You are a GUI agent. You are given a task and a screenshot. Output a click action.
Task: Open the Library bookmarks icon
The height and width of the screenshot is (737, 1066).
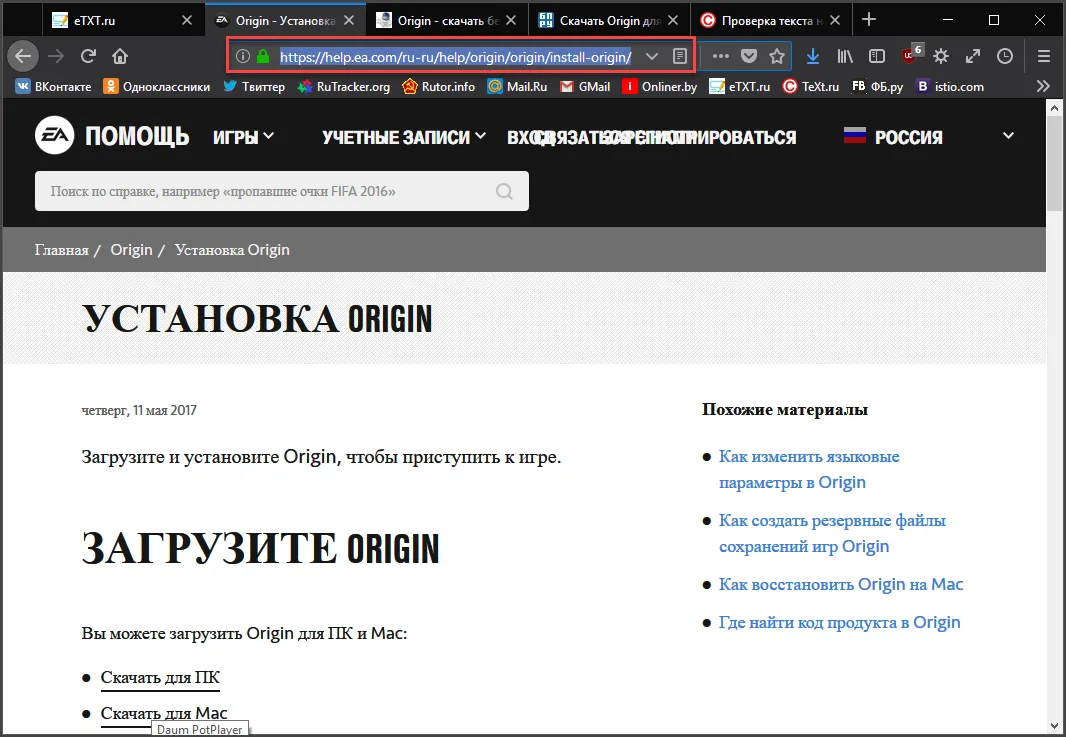click(x=845, y=56)
